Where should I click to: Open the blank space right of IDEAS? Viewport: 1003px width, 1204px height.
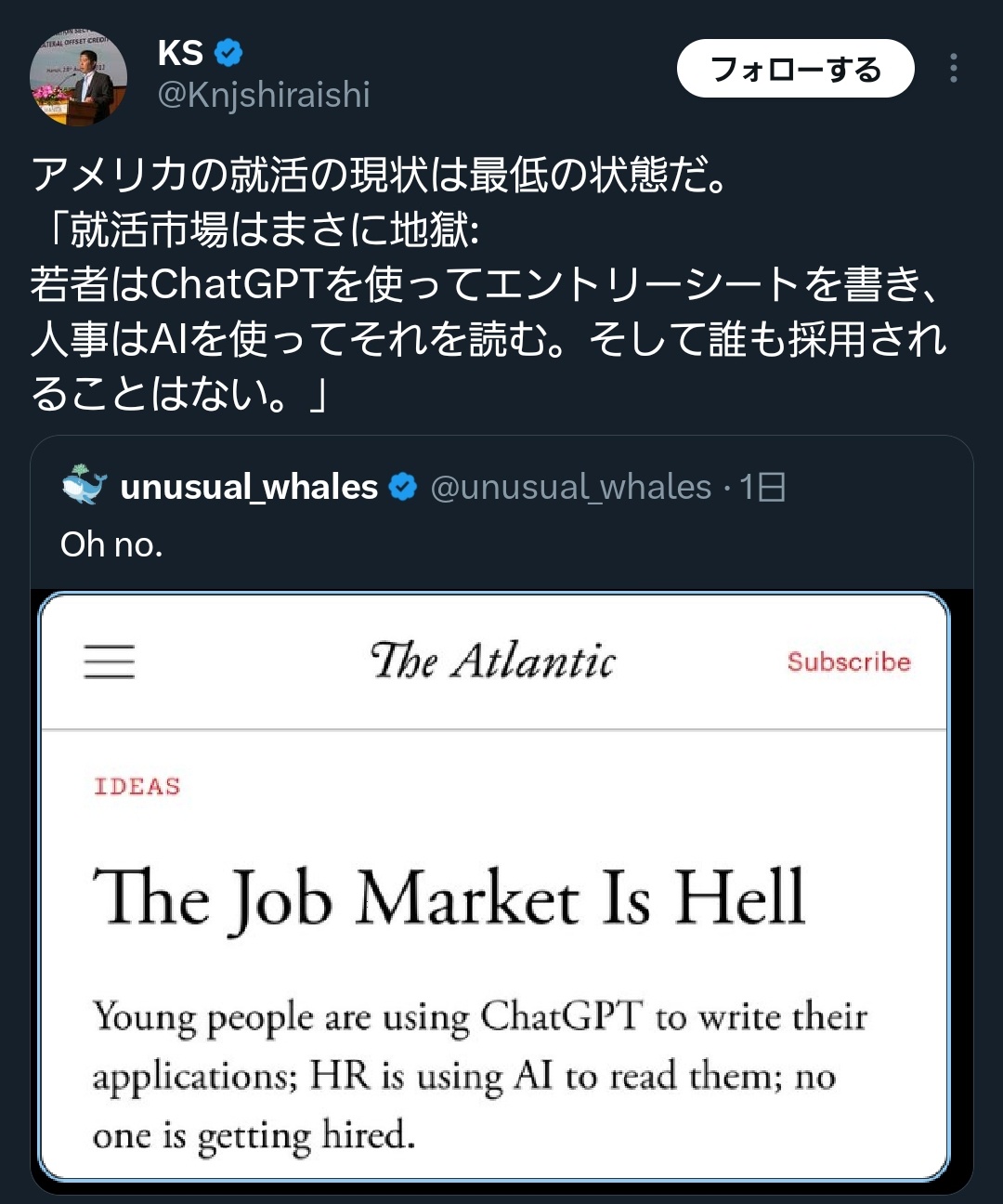click(x=557, y=786)
